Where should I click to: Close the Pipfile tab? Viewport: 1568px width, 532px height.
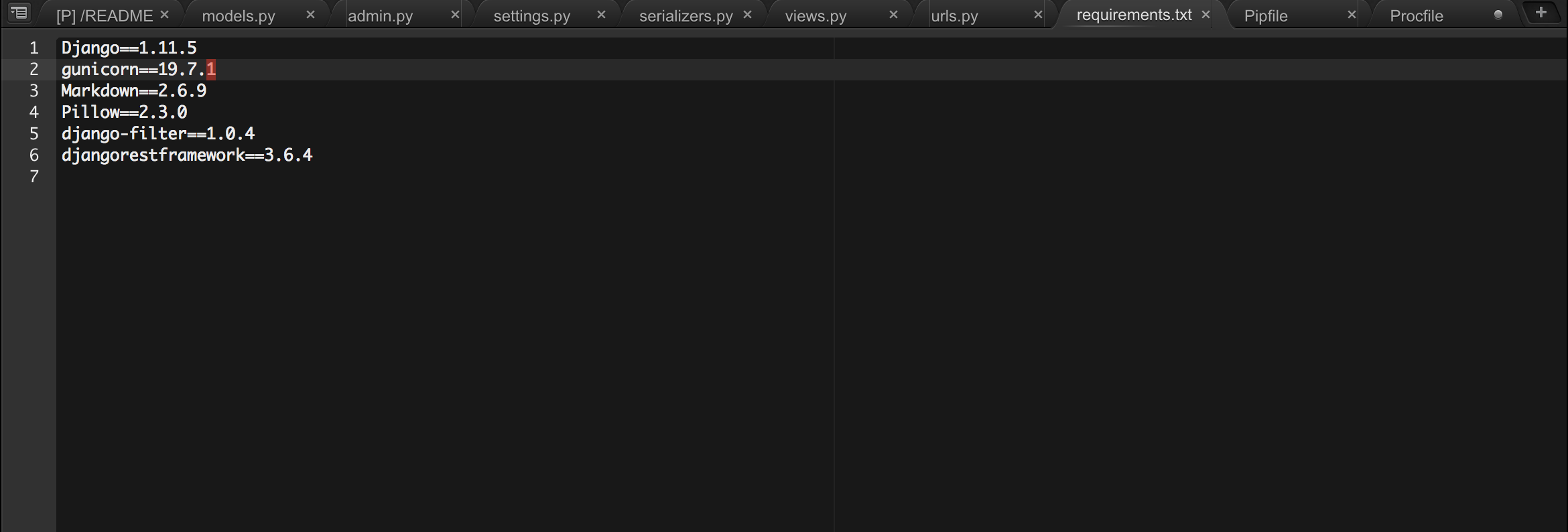[x=1351, y=14]
